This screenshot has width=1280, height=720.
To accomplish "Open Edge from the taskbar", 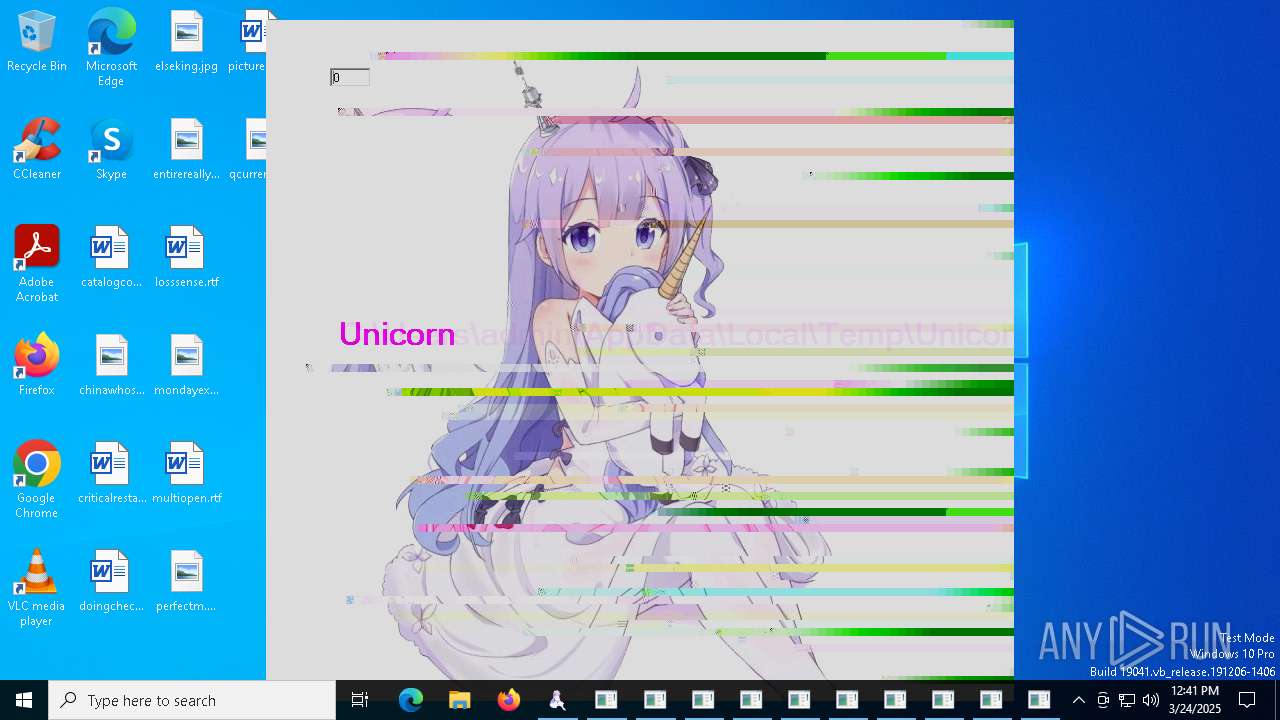I will click(411, 700).
